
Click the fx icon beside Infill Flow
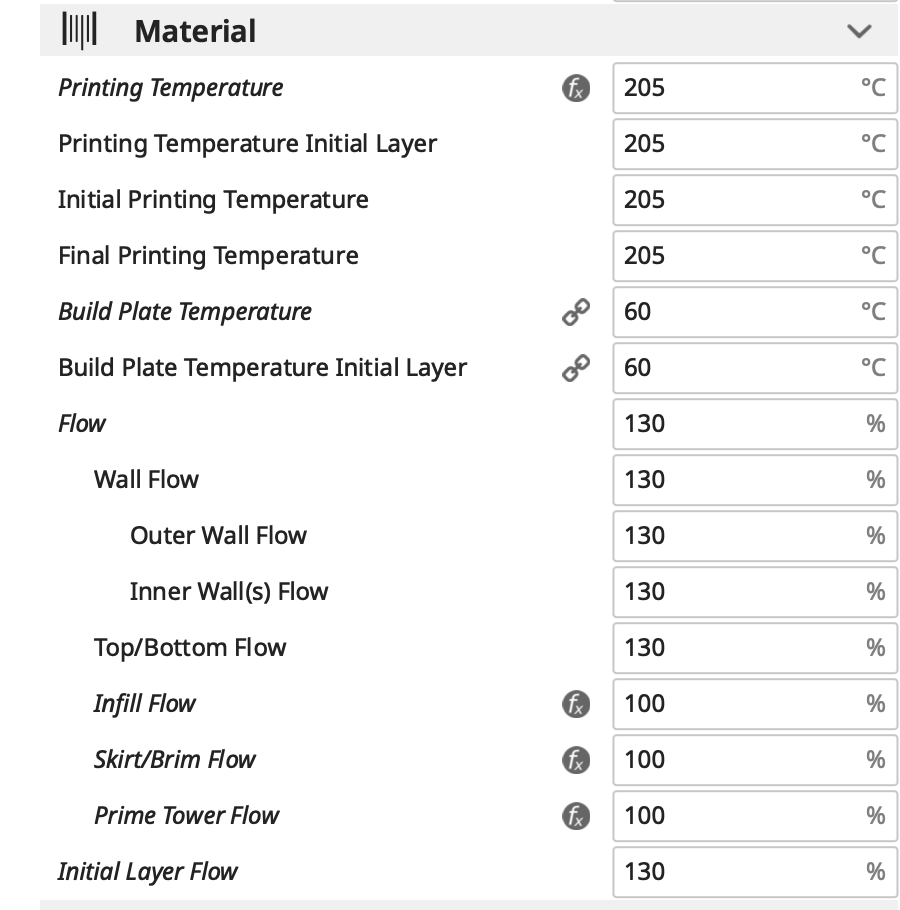575,704
